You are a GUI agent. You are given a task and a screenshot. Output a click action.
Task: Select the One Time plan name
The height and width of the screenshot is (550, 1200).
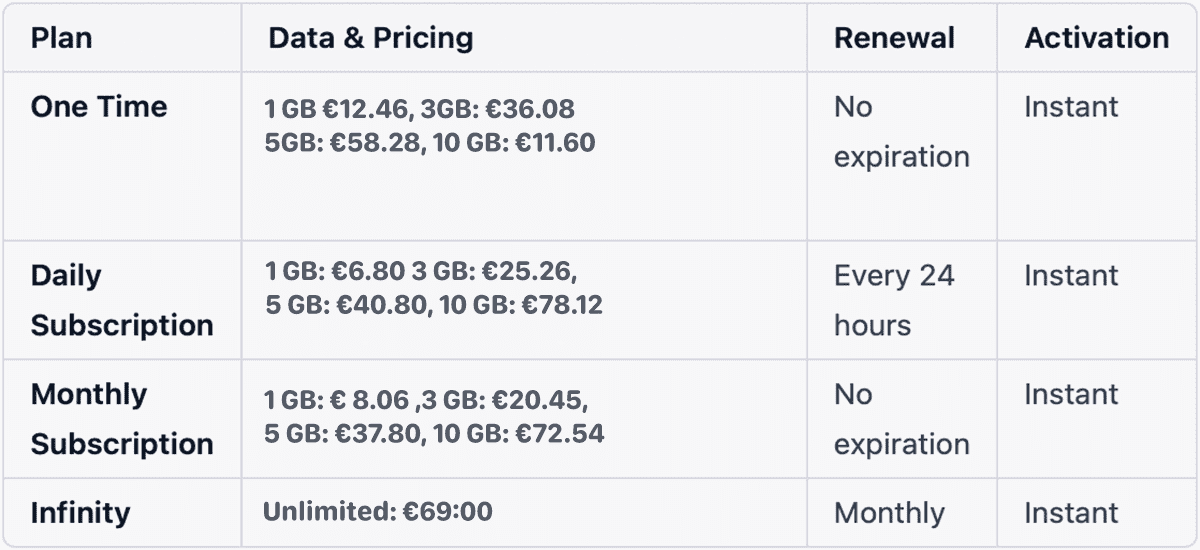coord(99,107)
